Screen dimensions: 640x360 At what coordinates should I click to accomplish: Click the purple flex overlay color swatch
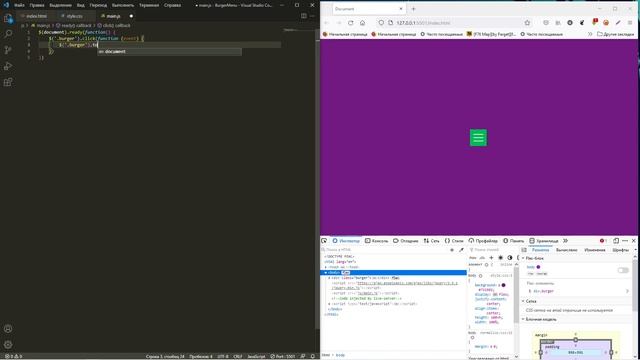[x=538, y=267]
